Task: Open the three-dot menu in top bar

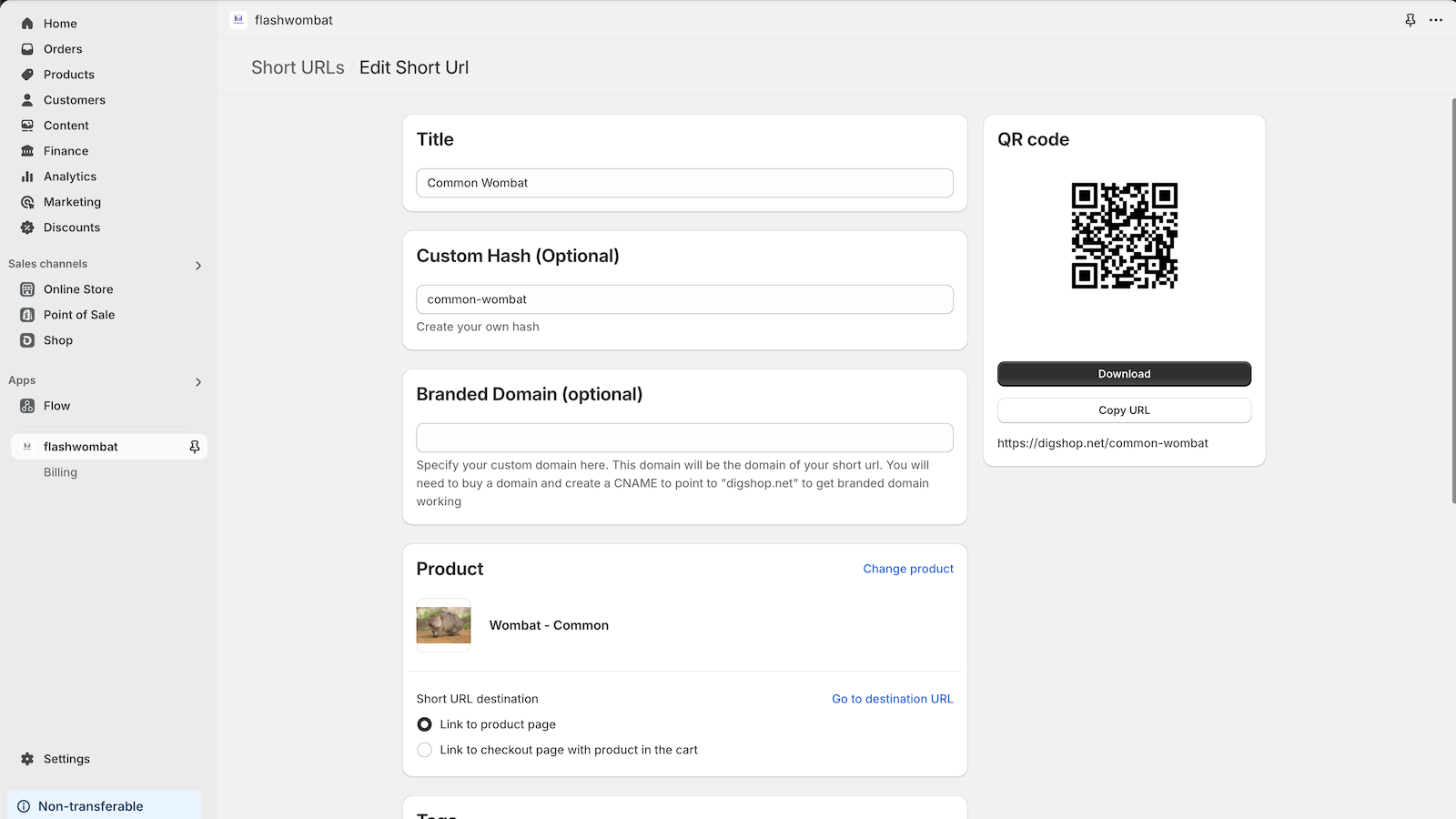Action: tap(1436, 20)
